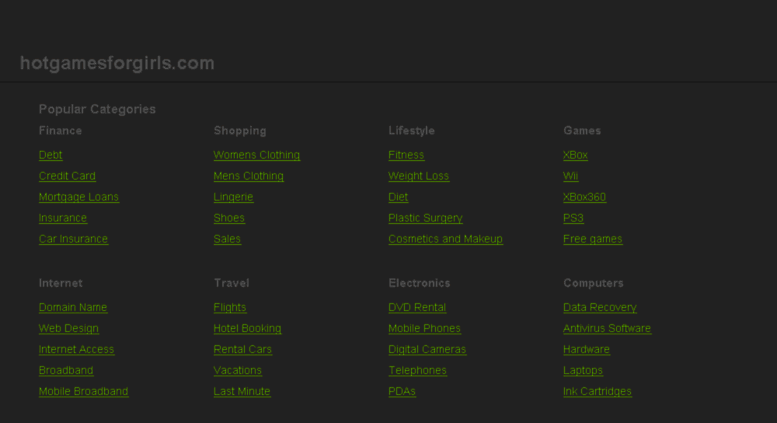This screenshot has width=777, height=423.
Task: Open Womens Clothing under Shopping
Action: [257, 155]
